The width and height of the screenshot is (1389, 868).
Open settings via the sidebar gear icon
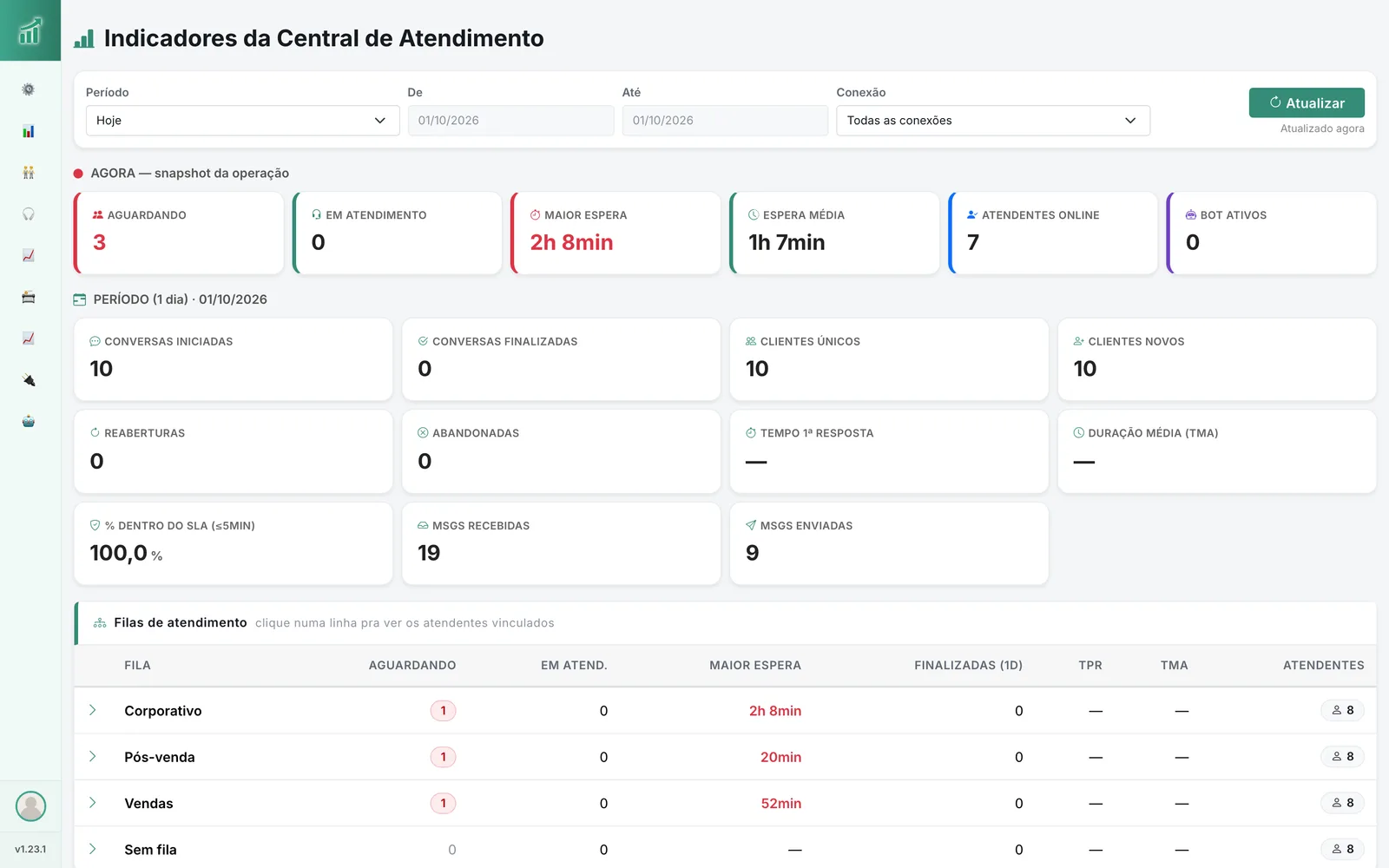pyautogui.click(x=29, y=89)
